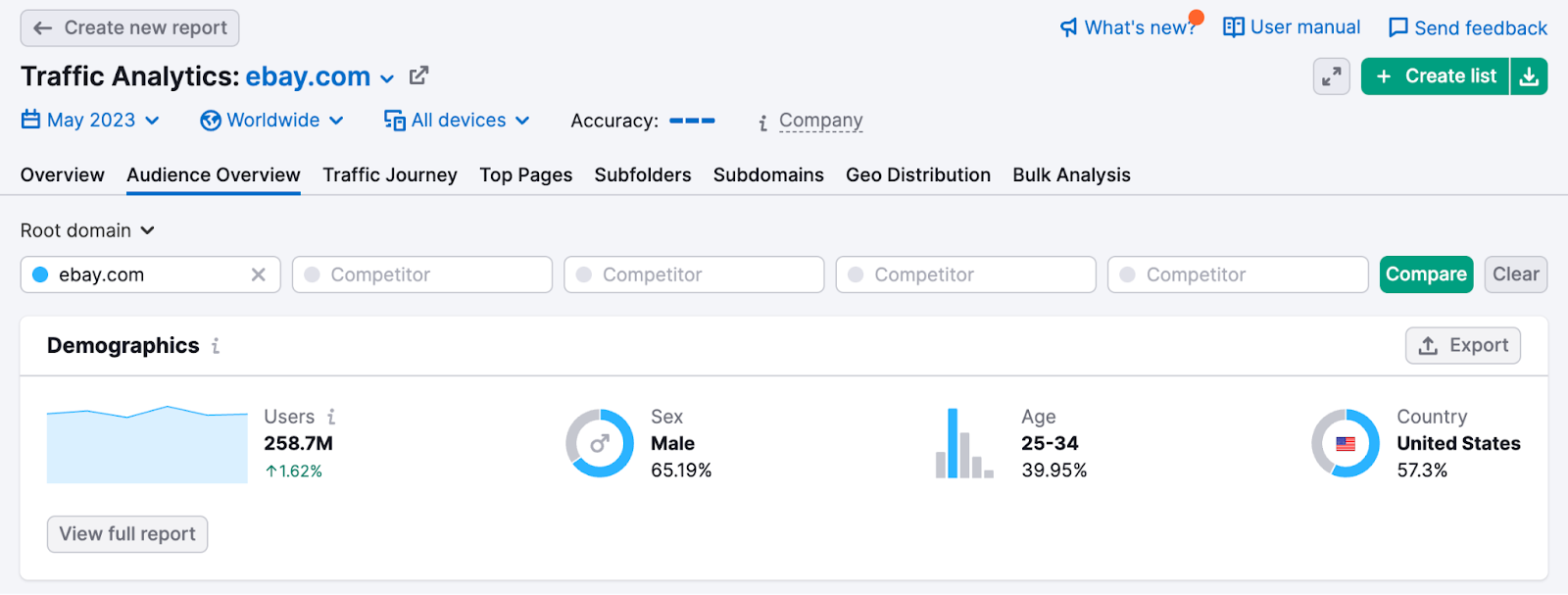
Task: Click the Create new report button
Action: coord(129,28)
